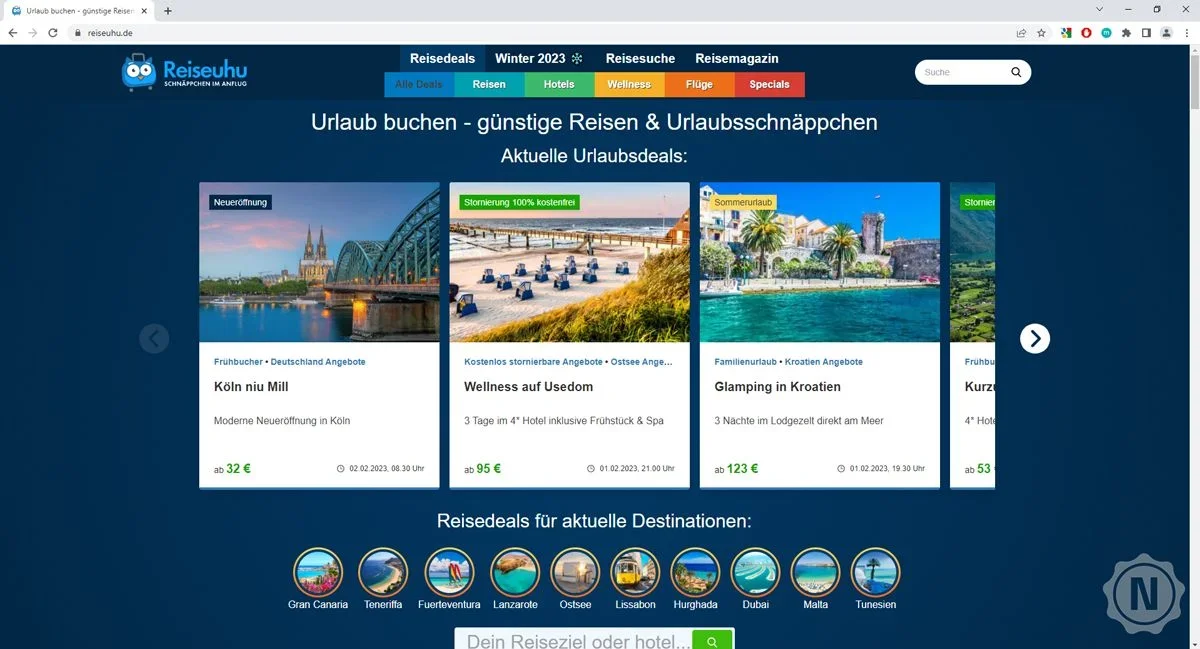Switch to the Wellness deals tab
This screenshot has width=1200, height=649.
click(x=629, y=85)
